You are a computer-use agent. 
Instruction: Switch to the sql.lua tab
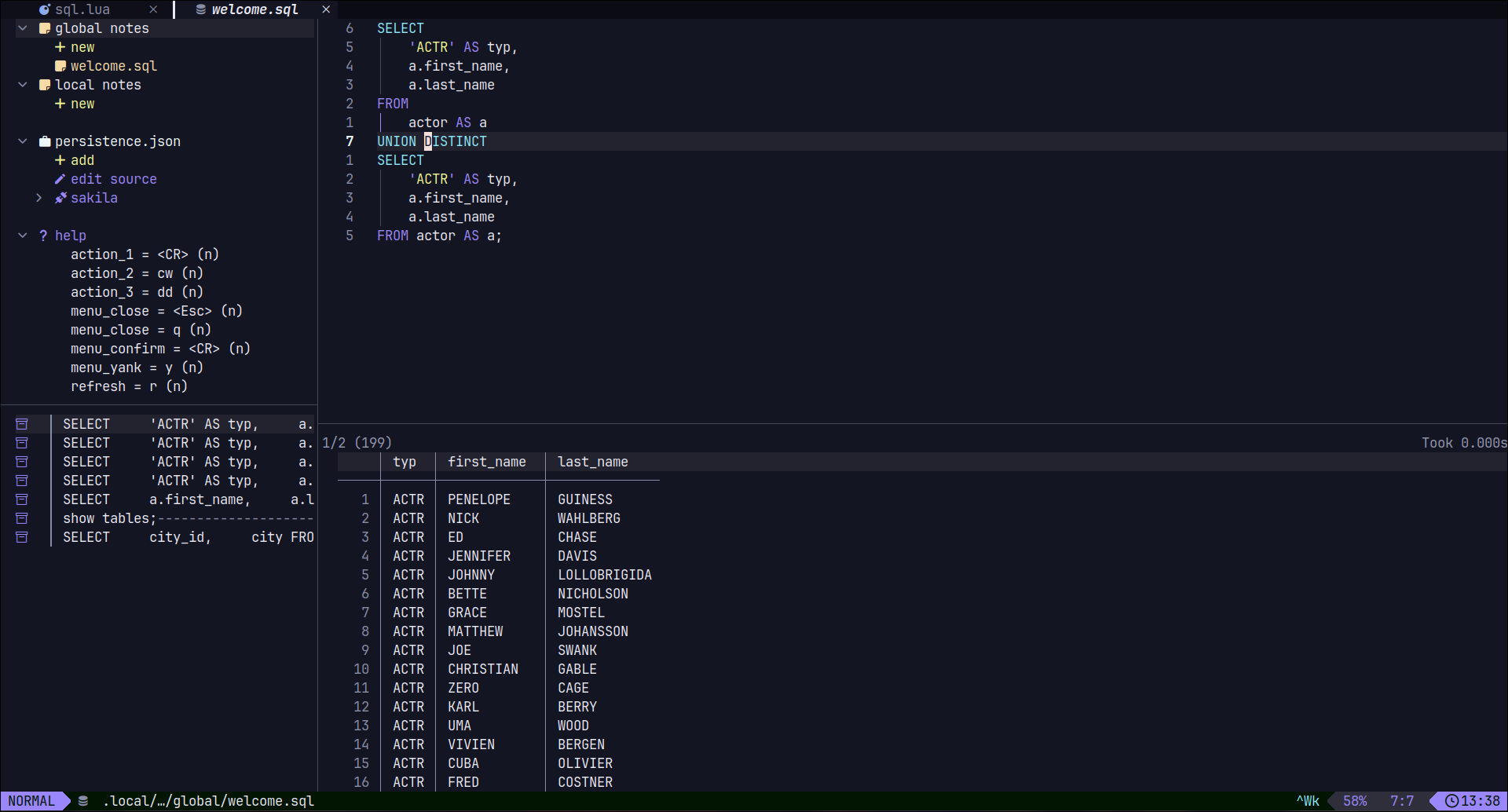click(x=82, y=9)
